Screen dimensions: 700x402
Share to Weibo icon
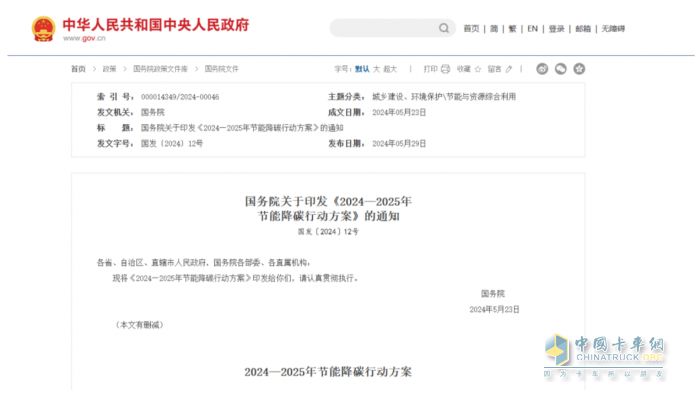[x=543, y=69]
